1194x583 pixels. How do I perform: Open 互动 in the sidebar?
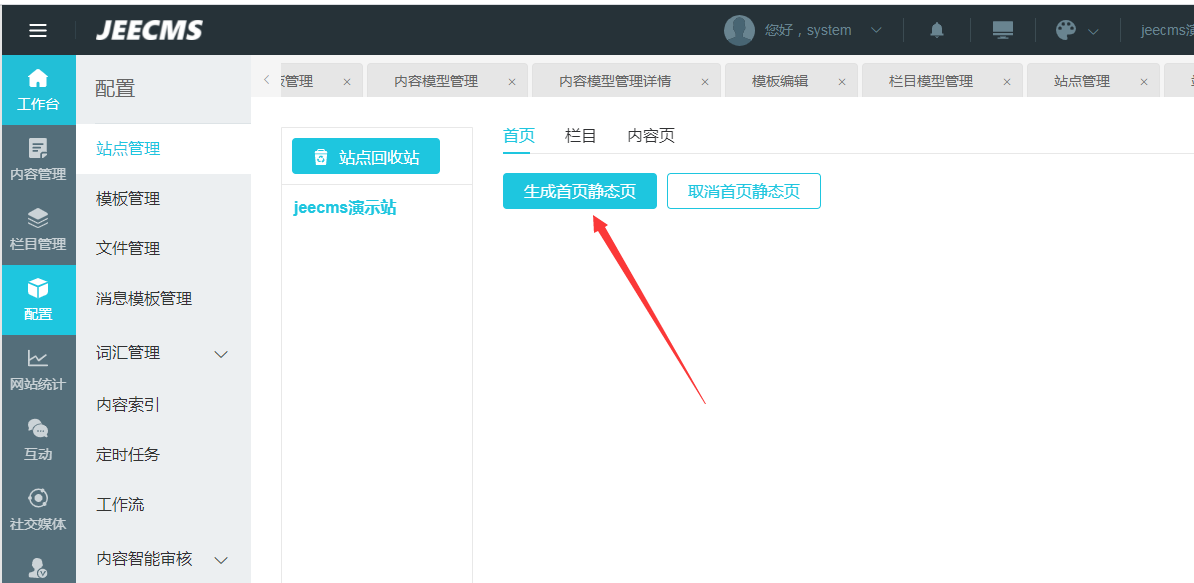click(38, 440)
